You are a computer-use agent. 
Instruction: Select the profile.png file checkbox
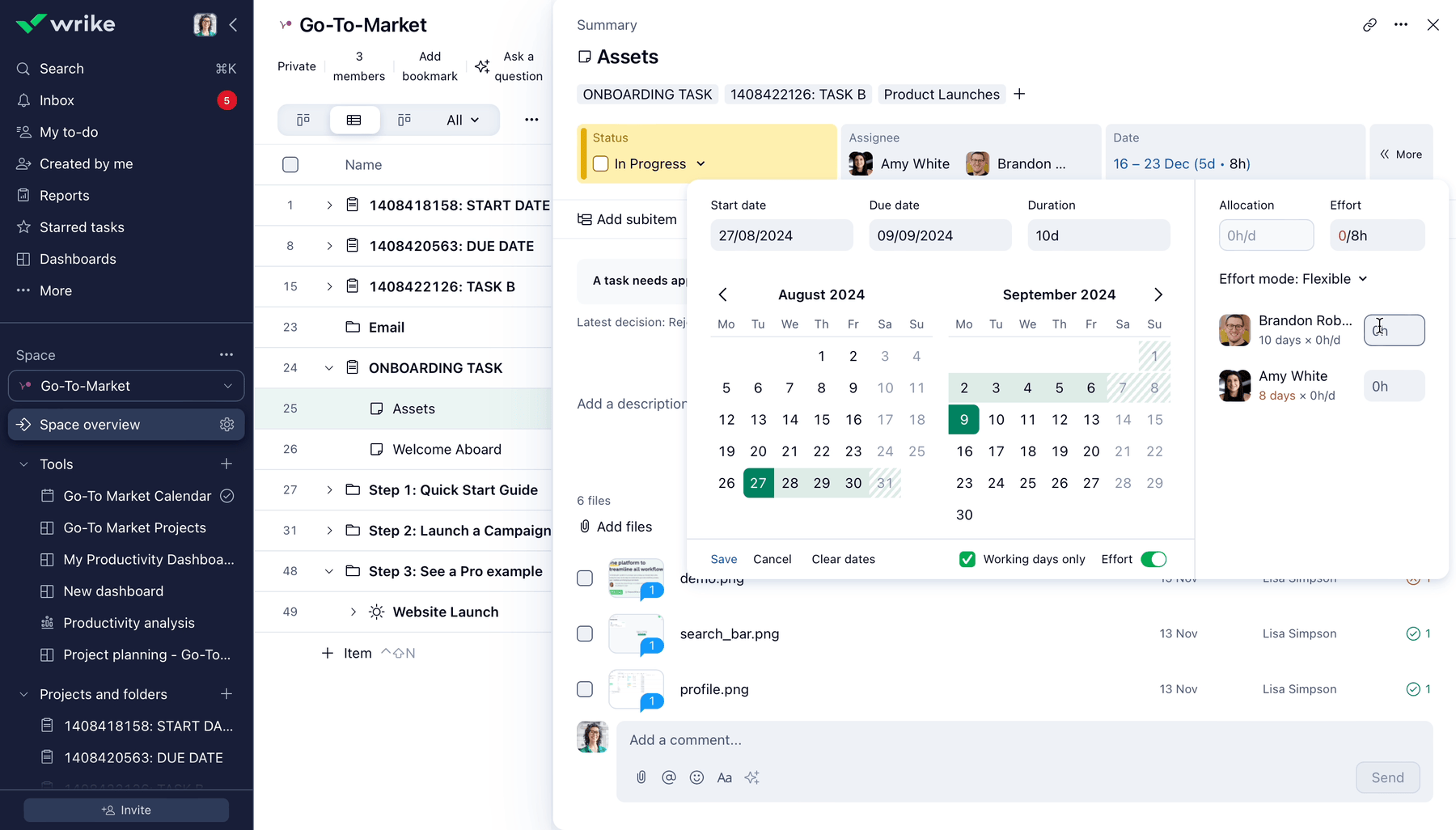click(x=585, y=689)
